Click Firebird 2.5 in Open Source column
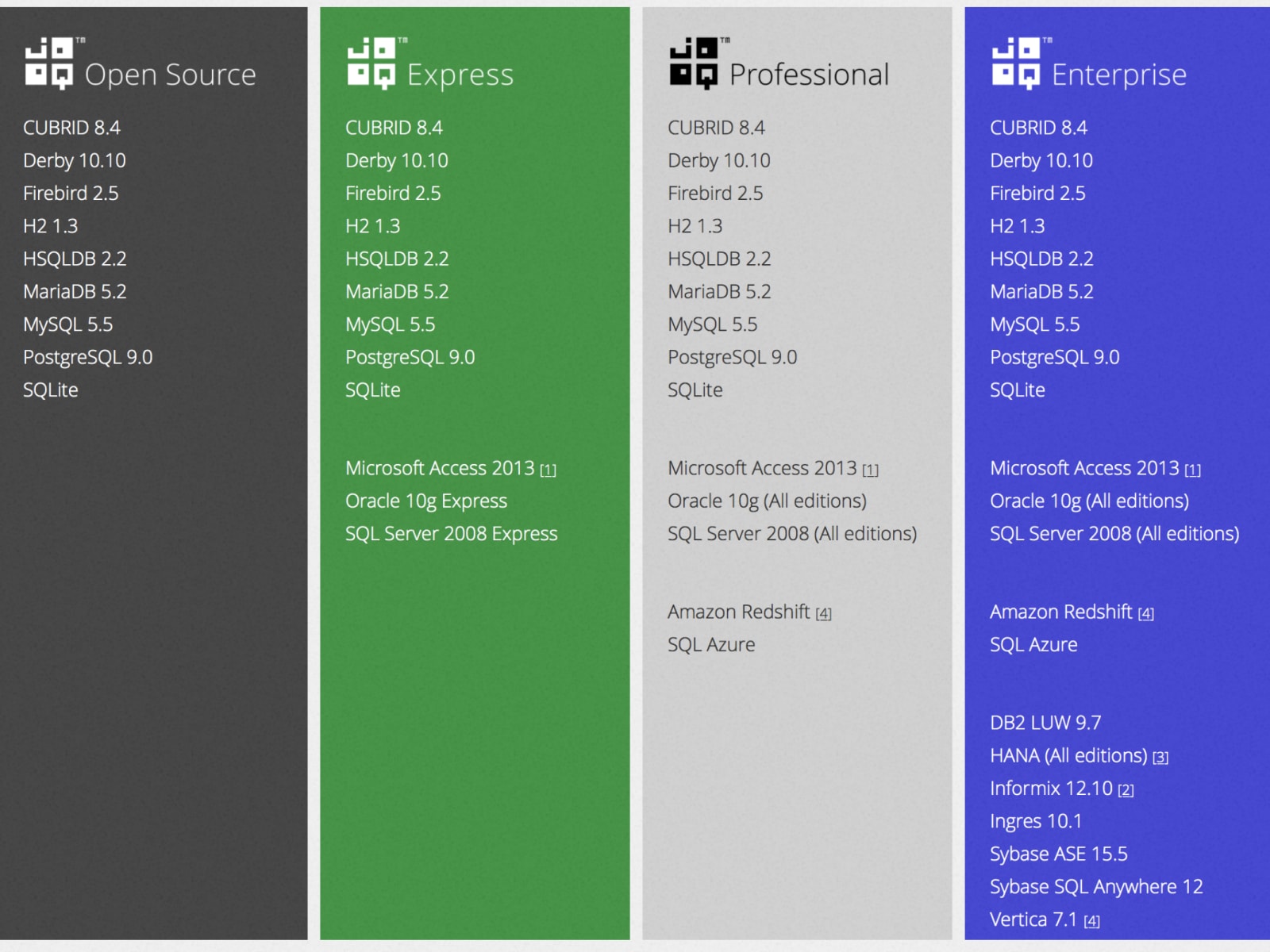Screen dimensions: 1270x952 pos(71,194)
